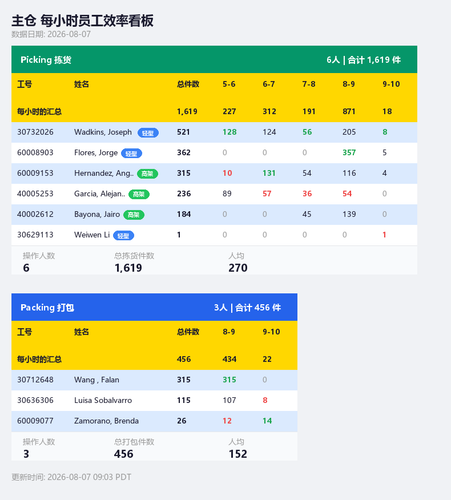Click the update time 09:03 PDT footer
451x500 pixels.
pos(71,477)
